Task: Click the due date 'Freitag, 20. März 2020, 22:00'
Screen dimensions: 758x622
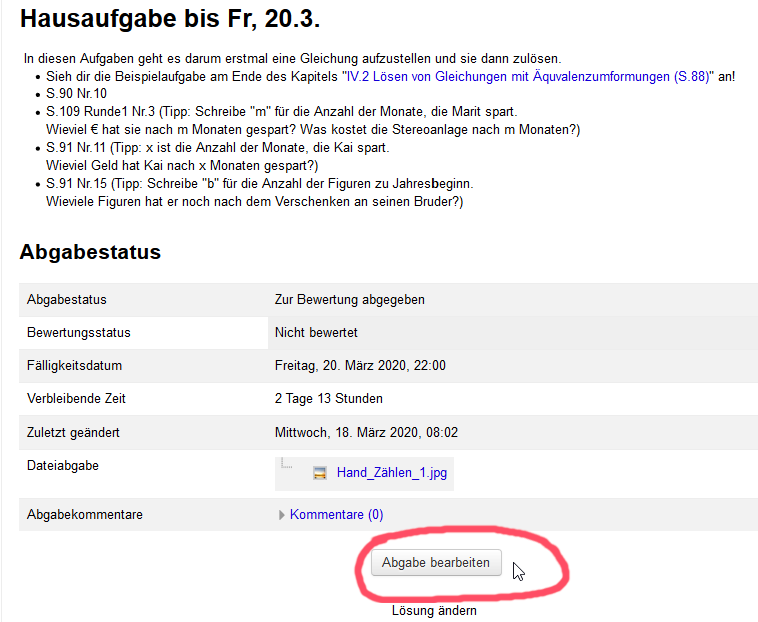Action: (x=360, y=365)
